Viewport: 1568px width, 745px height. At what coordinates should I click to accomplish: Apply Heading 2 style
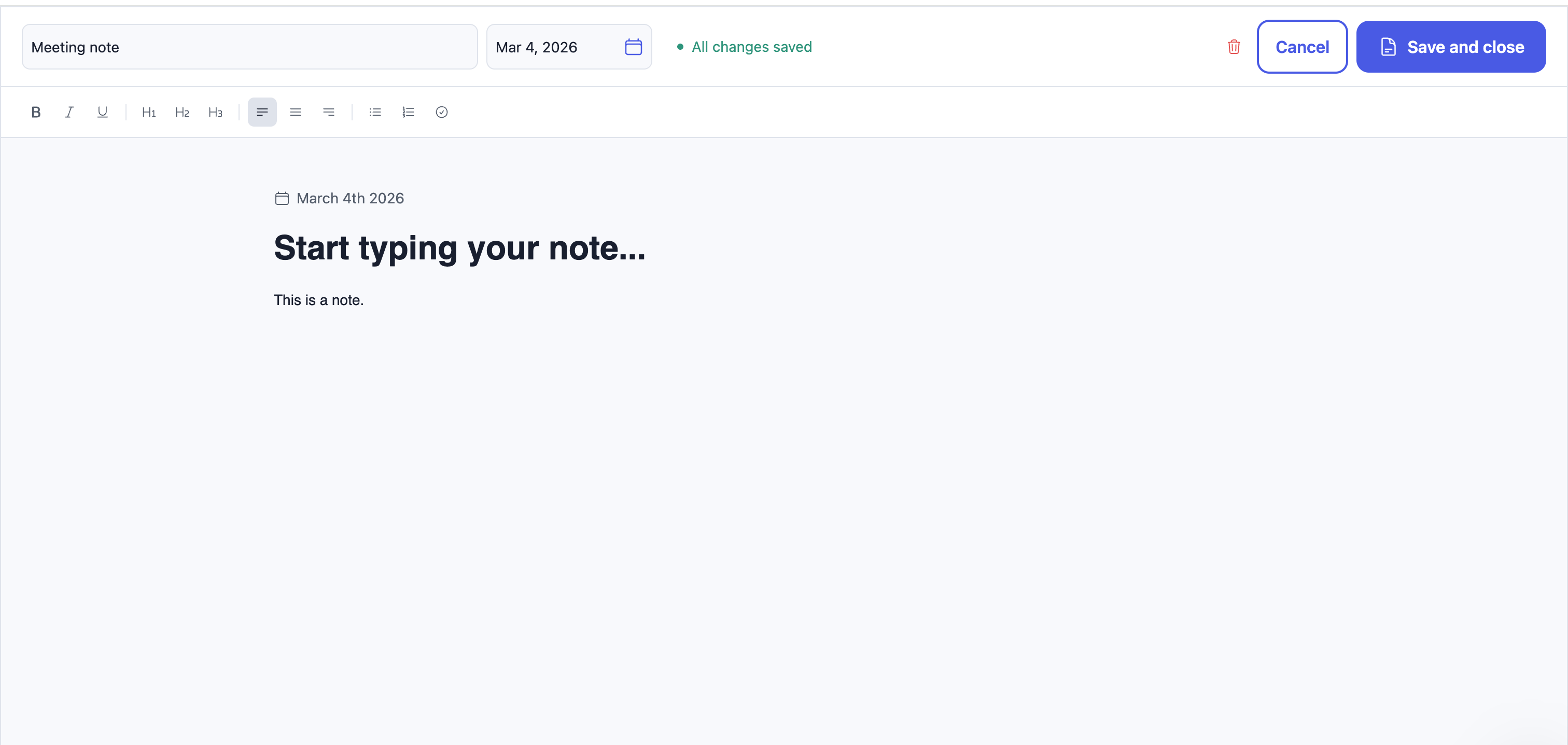click(182, 112)
